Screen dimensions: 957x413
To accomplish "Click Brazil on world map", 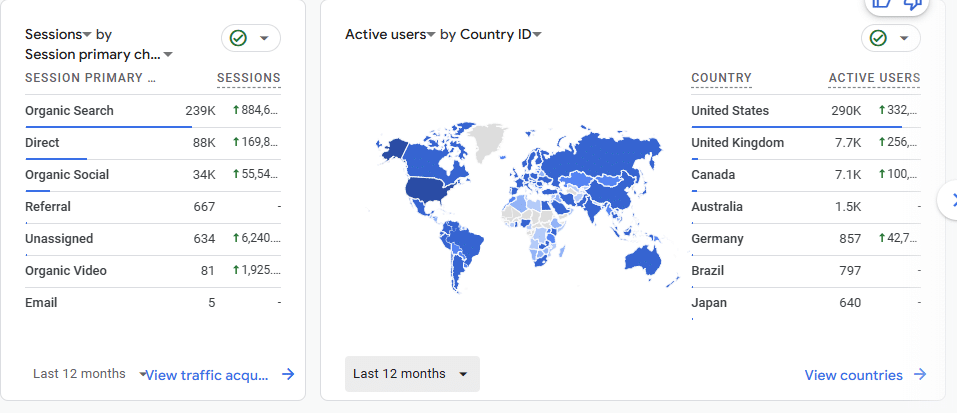I will [x=468, y=244].
